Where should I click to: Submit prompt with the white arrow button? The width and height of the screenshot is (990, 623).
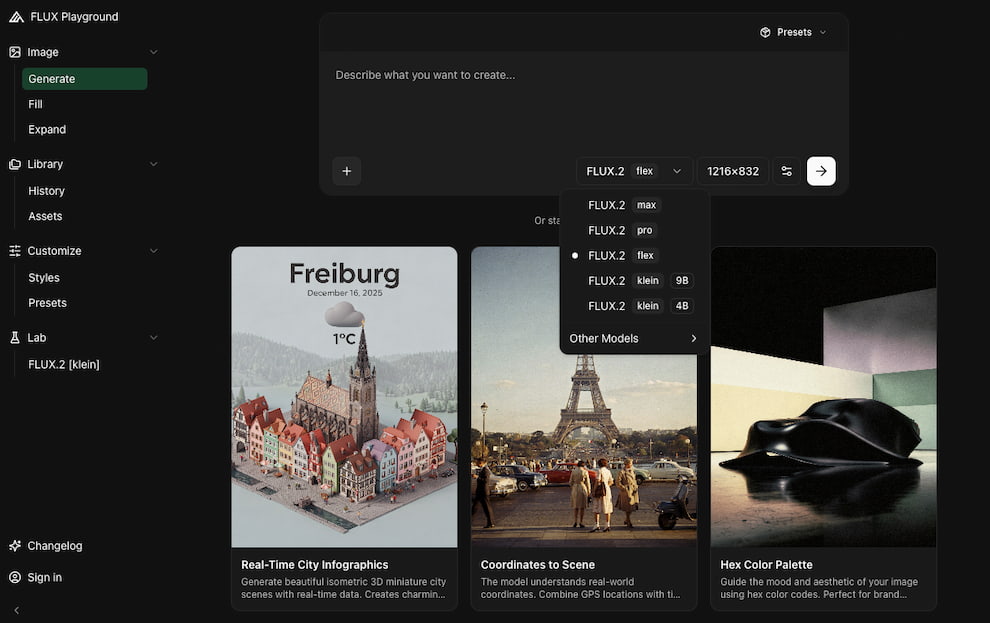pyautogui.click(x=821, y=171)
